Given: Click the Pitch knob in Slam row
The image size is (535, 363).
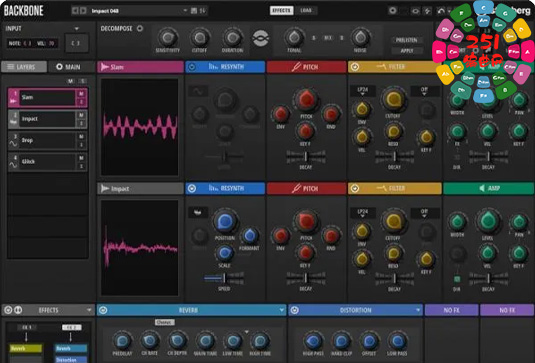Looking at the screenshot, I should (306, 100).
